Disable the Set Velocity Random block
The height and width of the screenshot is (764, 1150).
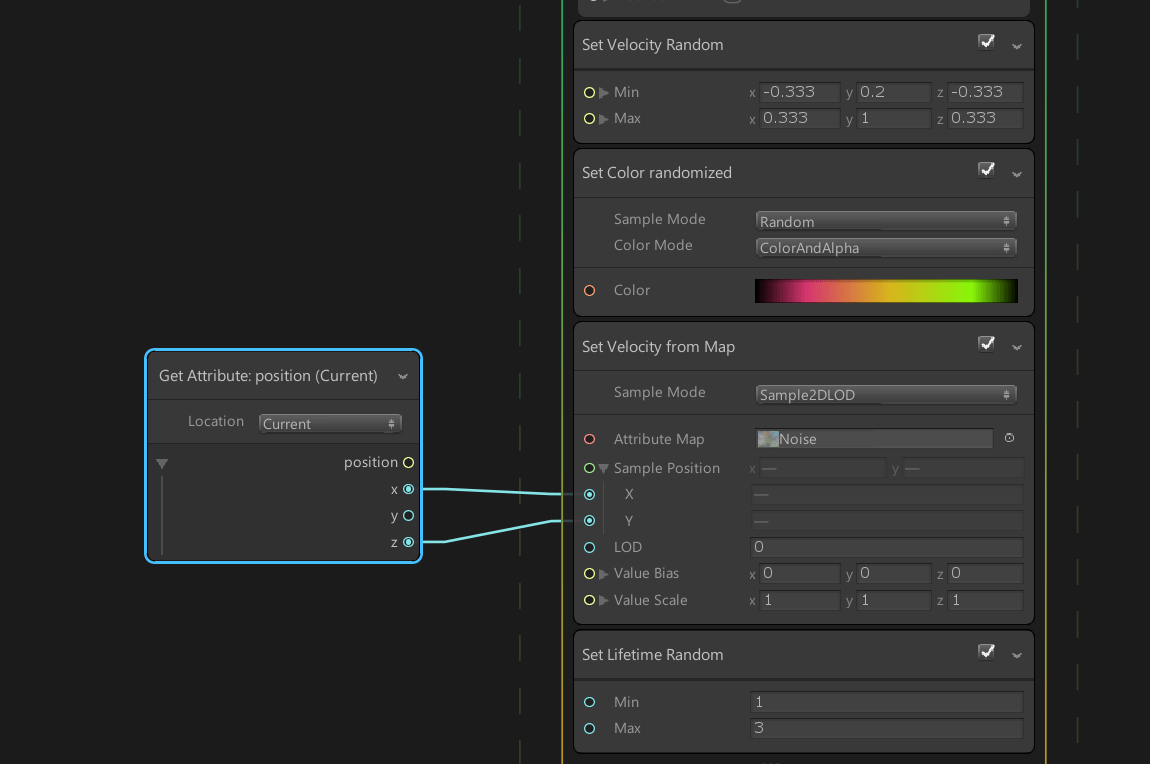(986, 41)
